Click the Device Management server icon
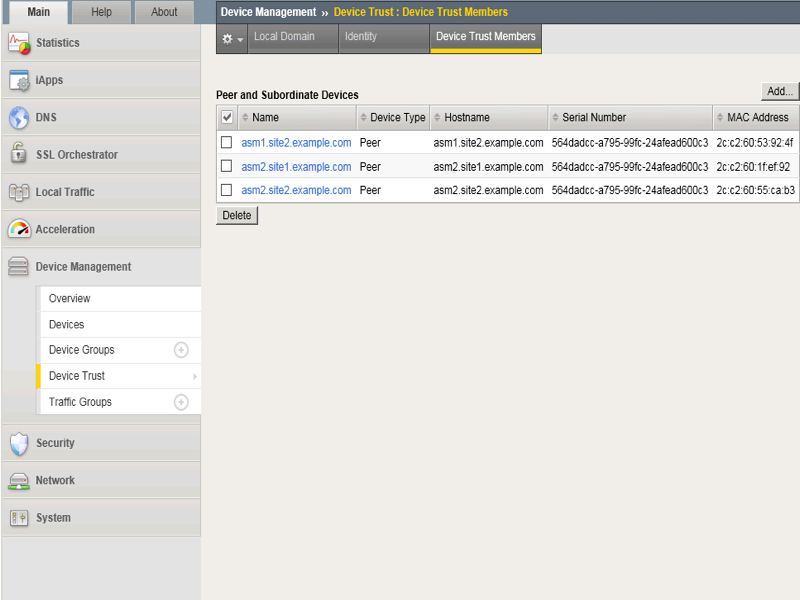The width and height of the screenshot is (800, 600). 18,266
